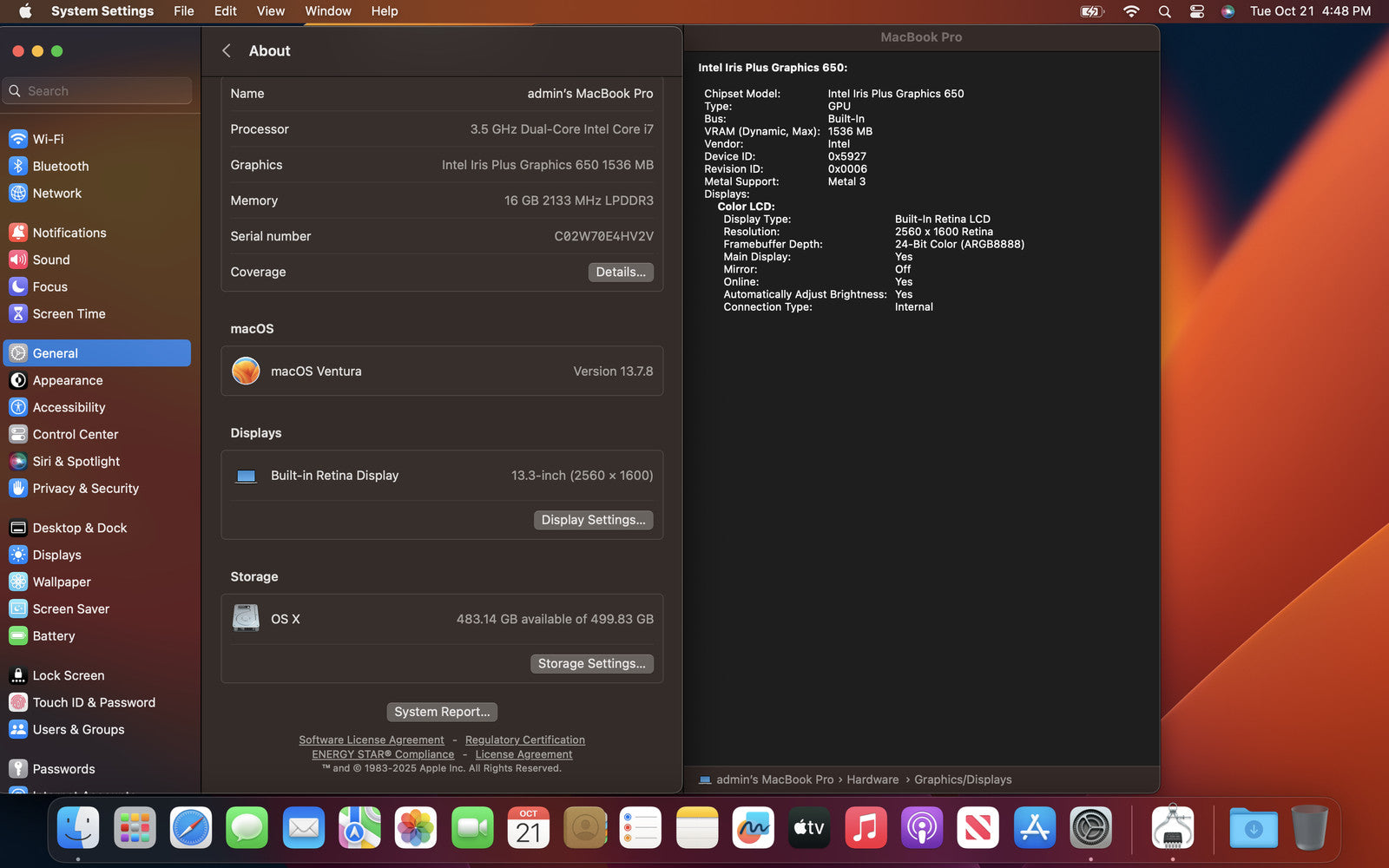Open Display Settings button
Screen dimensions: 1389x868
tap(593, 520)
